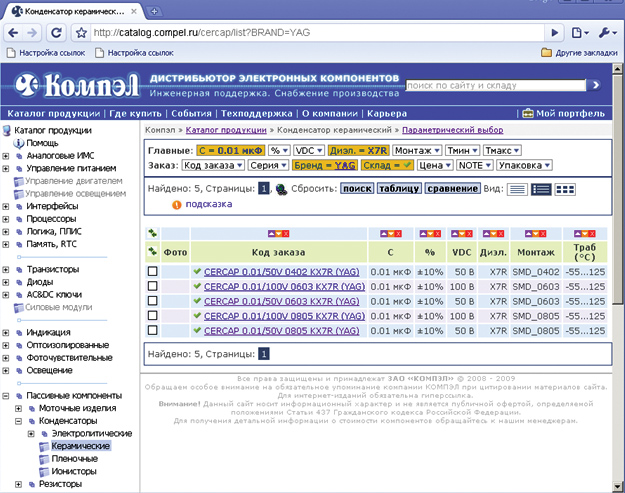
Task: Click the Компэл logo
Action: [x=77, y=85]
